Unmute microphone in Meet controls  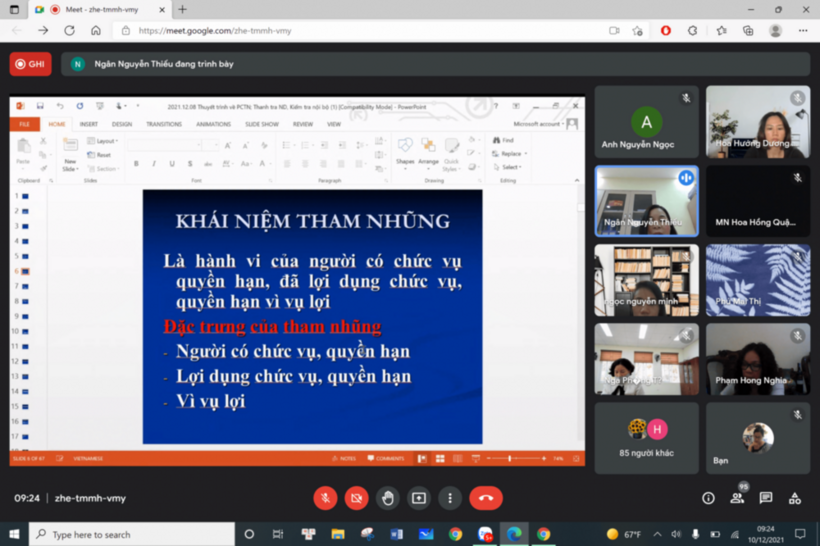(x=325, y=498)
